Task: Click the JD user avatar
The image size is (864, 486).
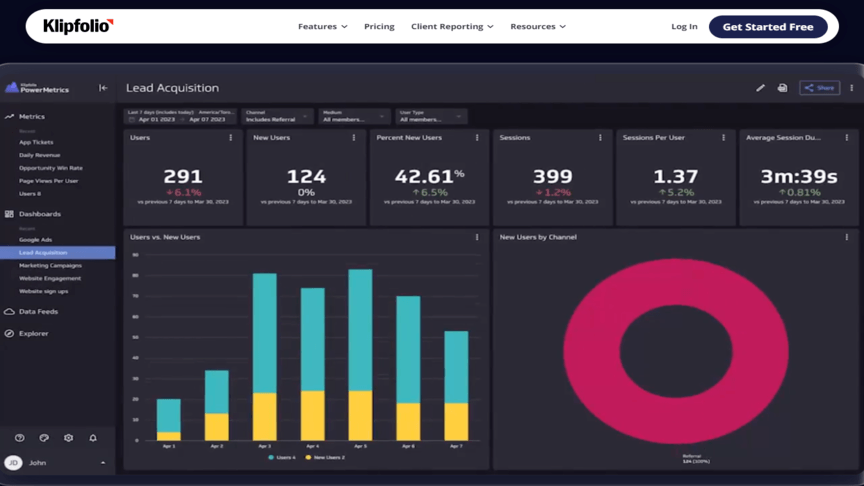Action: (13, 463)
